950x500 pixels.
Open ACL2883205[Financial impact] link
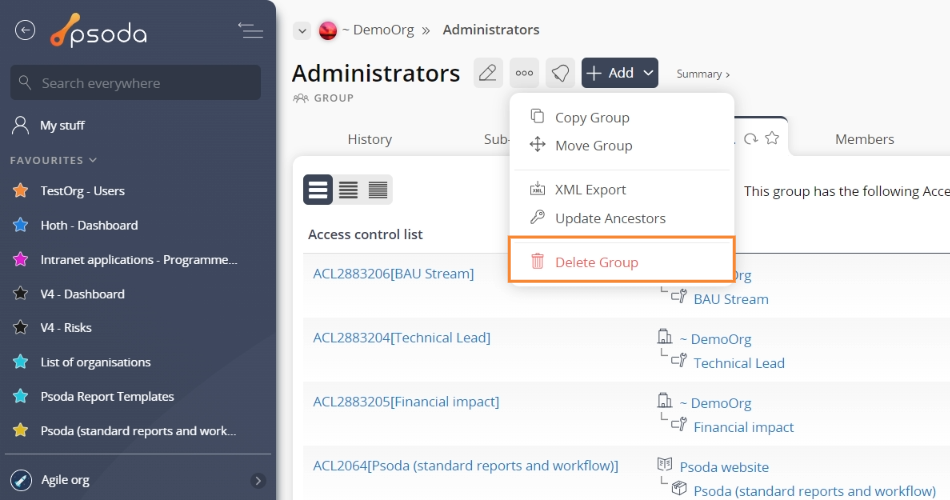pos(406,402)
